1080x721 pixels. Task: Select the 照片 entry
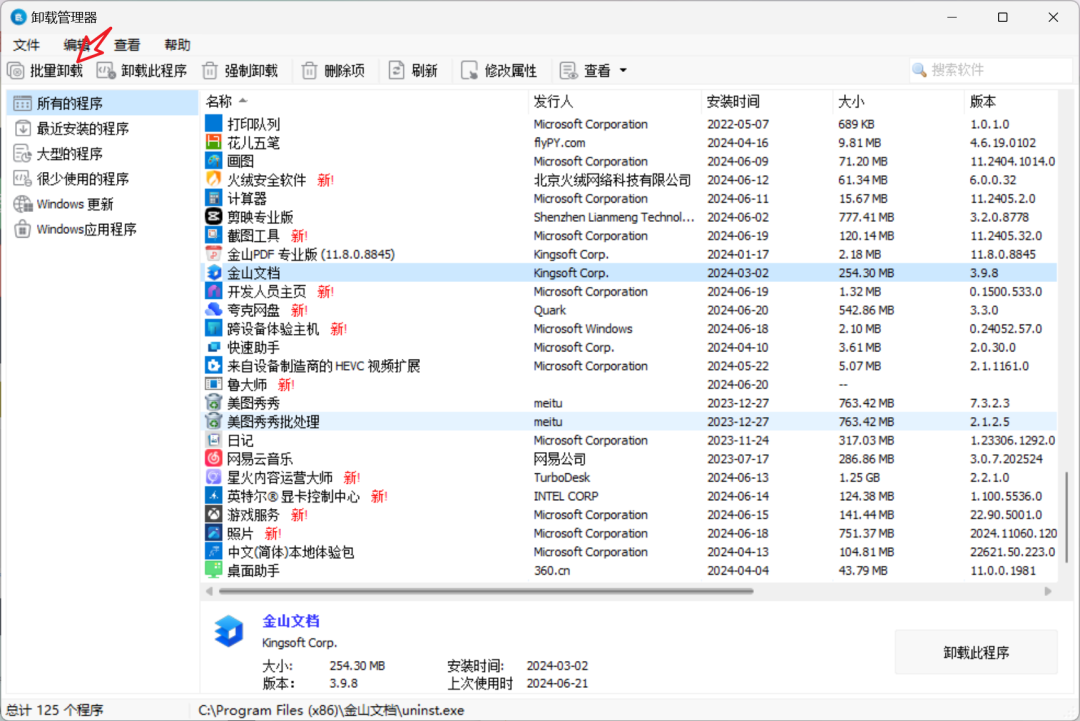coord(629,533)
